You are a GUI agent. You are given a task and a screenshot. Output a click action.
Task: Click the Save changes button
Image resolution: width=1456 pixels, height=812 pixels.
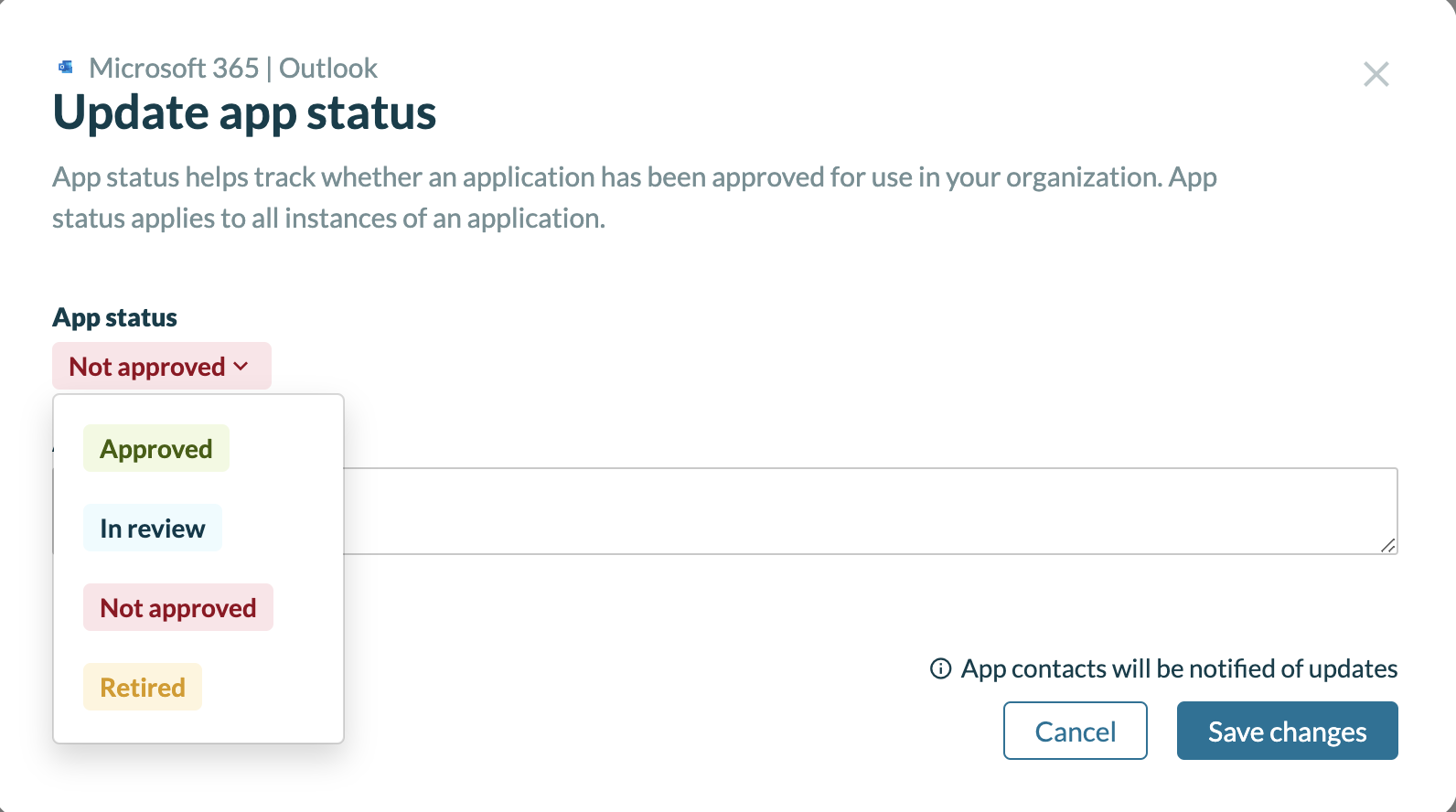coord(1287,731)
